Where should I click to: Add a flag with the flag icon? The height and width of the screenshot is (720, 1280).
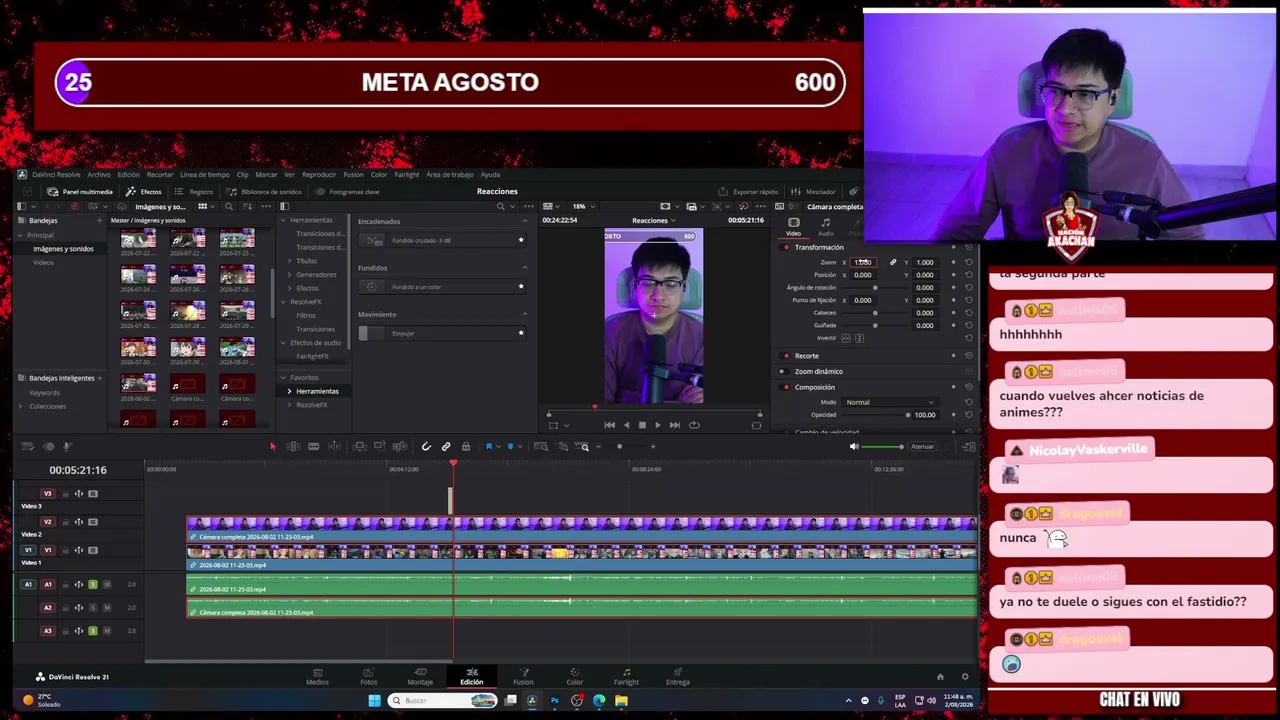pyautogui.click(x=489, y=446)
